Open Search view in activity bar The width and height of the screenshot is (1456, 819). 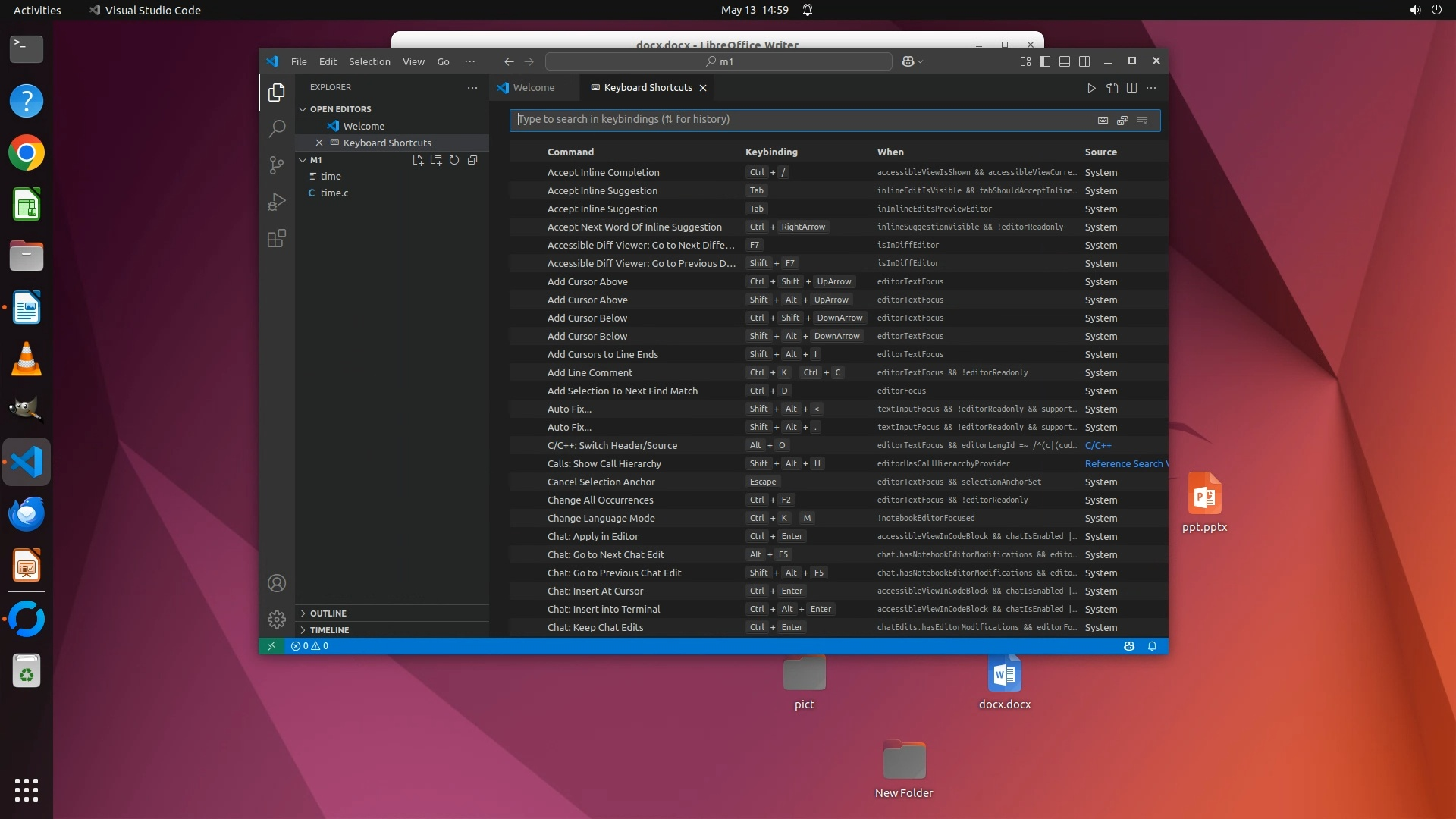tap(277, 128)
